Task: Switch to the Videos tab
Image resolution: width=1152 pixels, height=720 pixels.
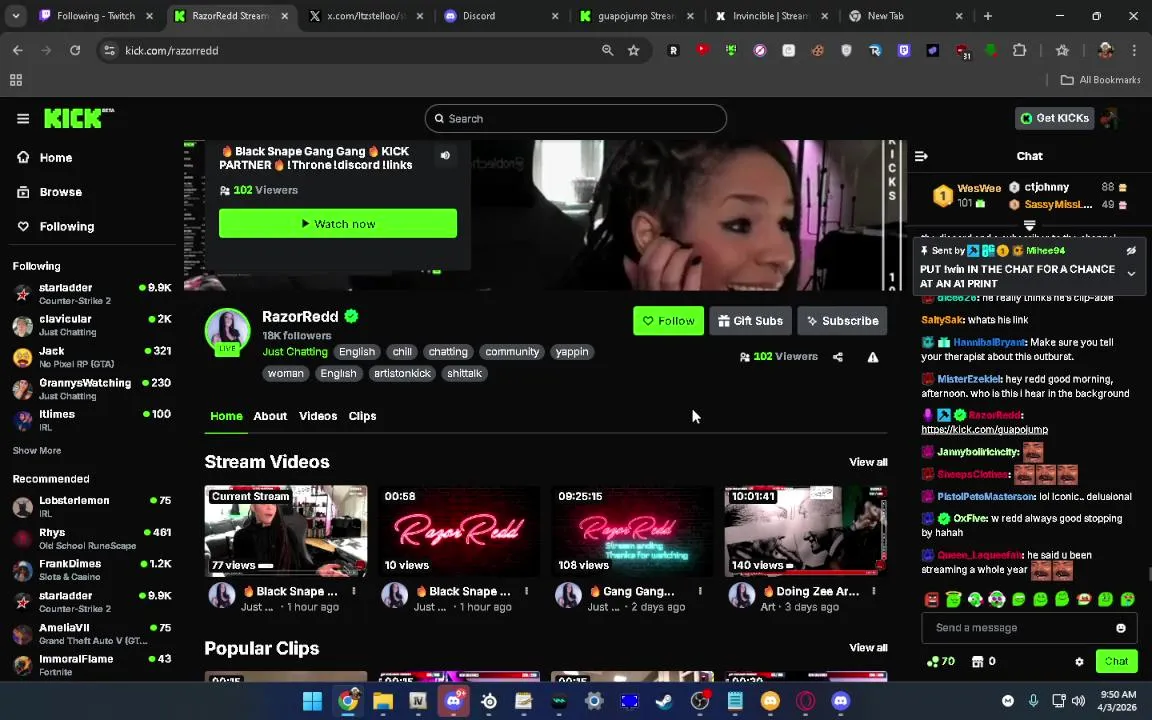Action: 318,416
